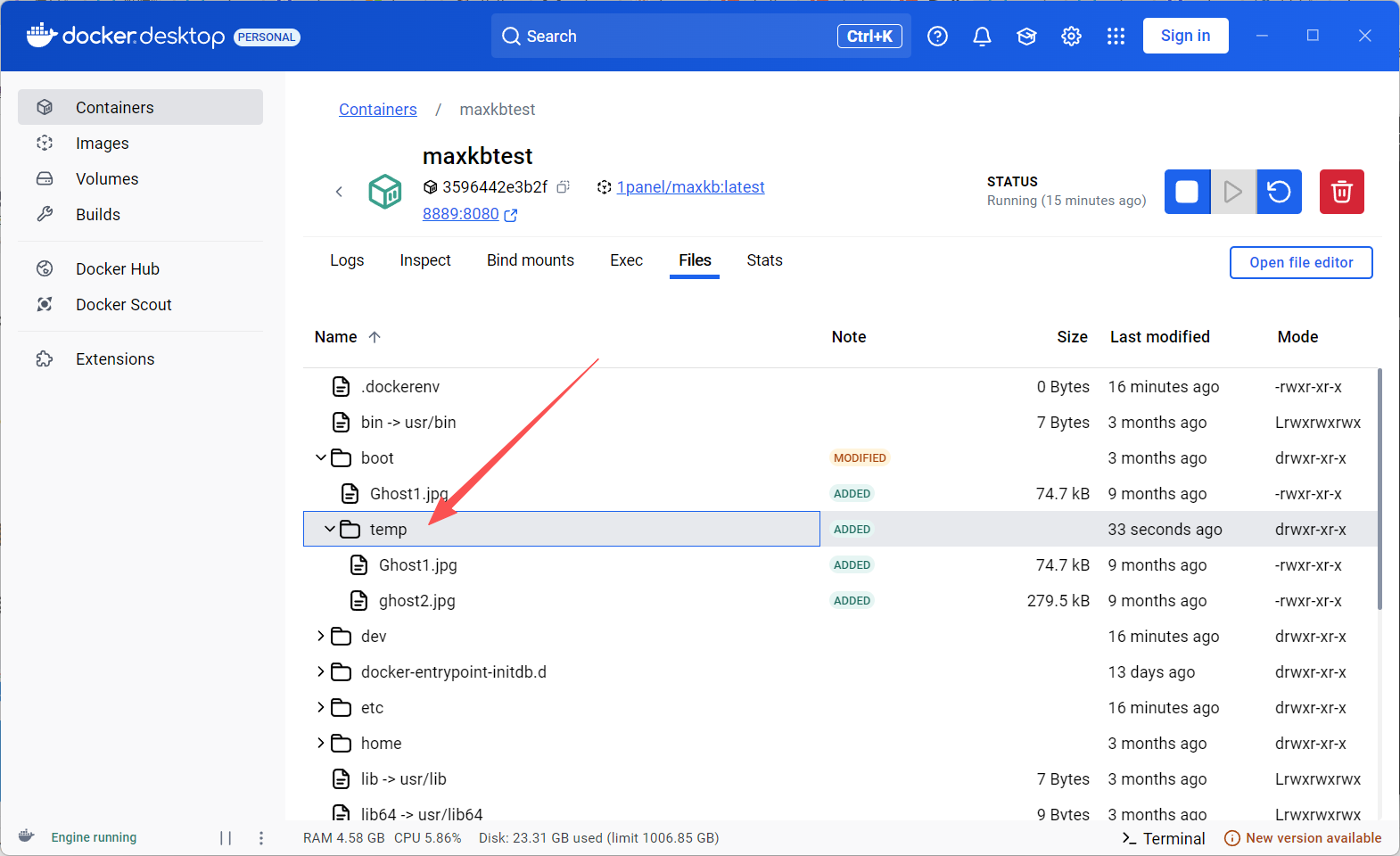The height and width of the screenshot is (856, 1400).
Task: Switch to the Inspect tab
Action: click(425, 260)
